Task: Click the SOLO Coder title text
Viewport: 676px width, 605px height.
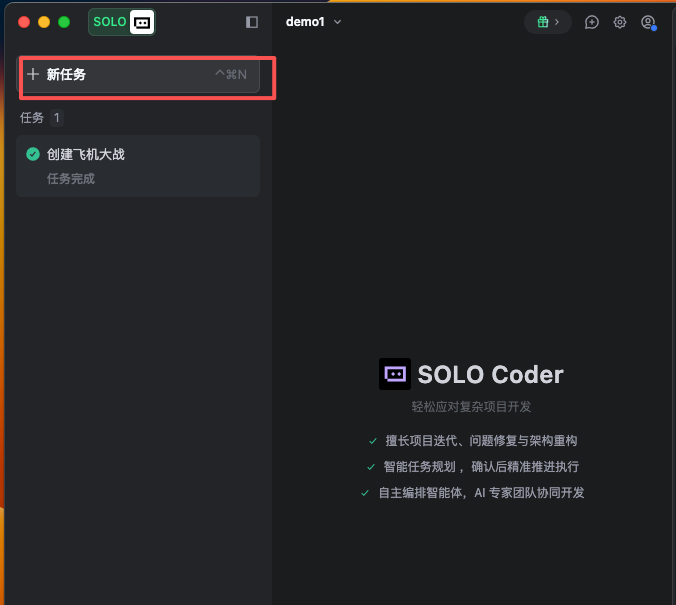Action: [x=490, y=374]
